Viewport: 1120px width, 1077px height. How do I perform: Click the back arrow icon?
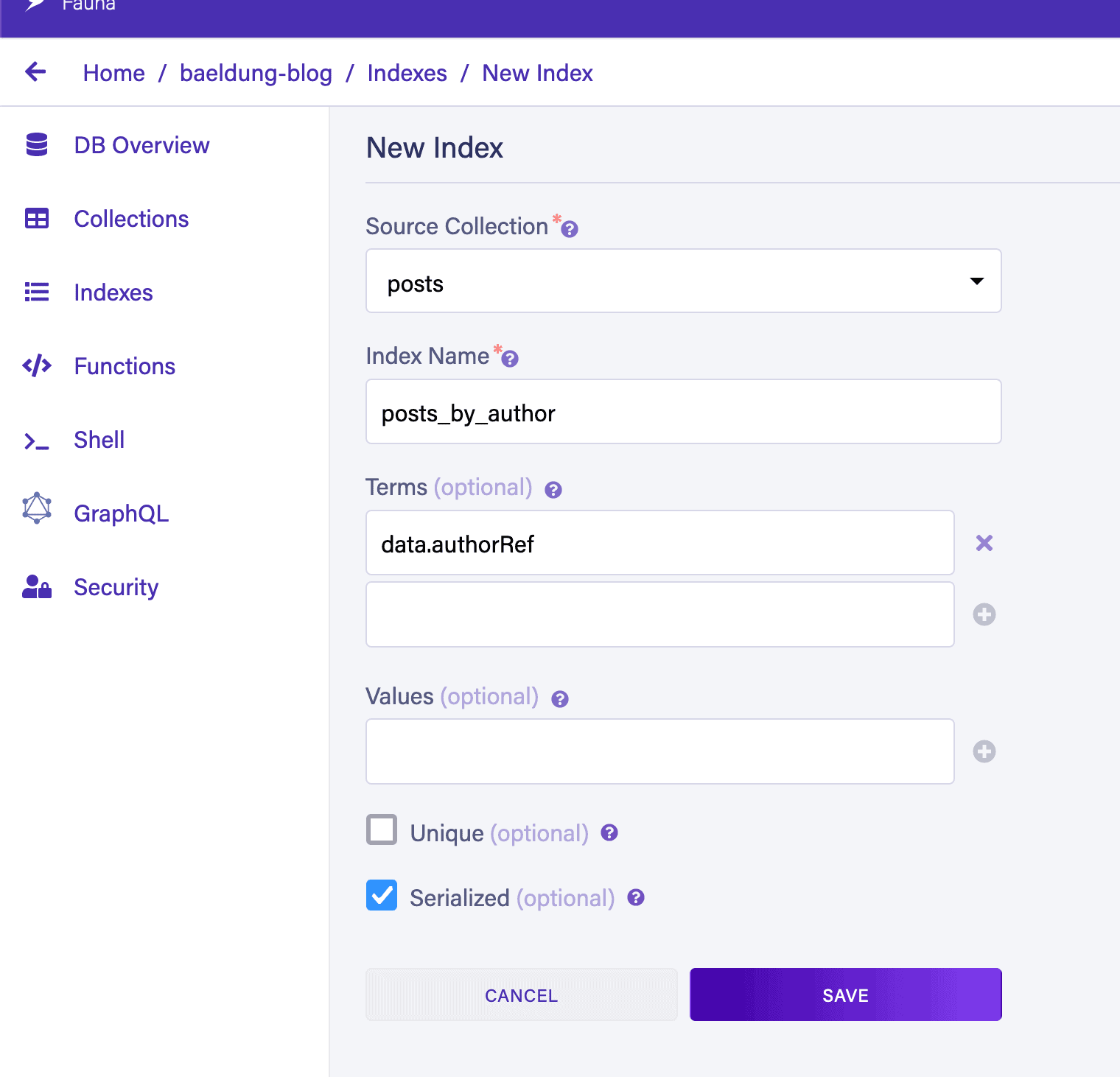(35, 72)
